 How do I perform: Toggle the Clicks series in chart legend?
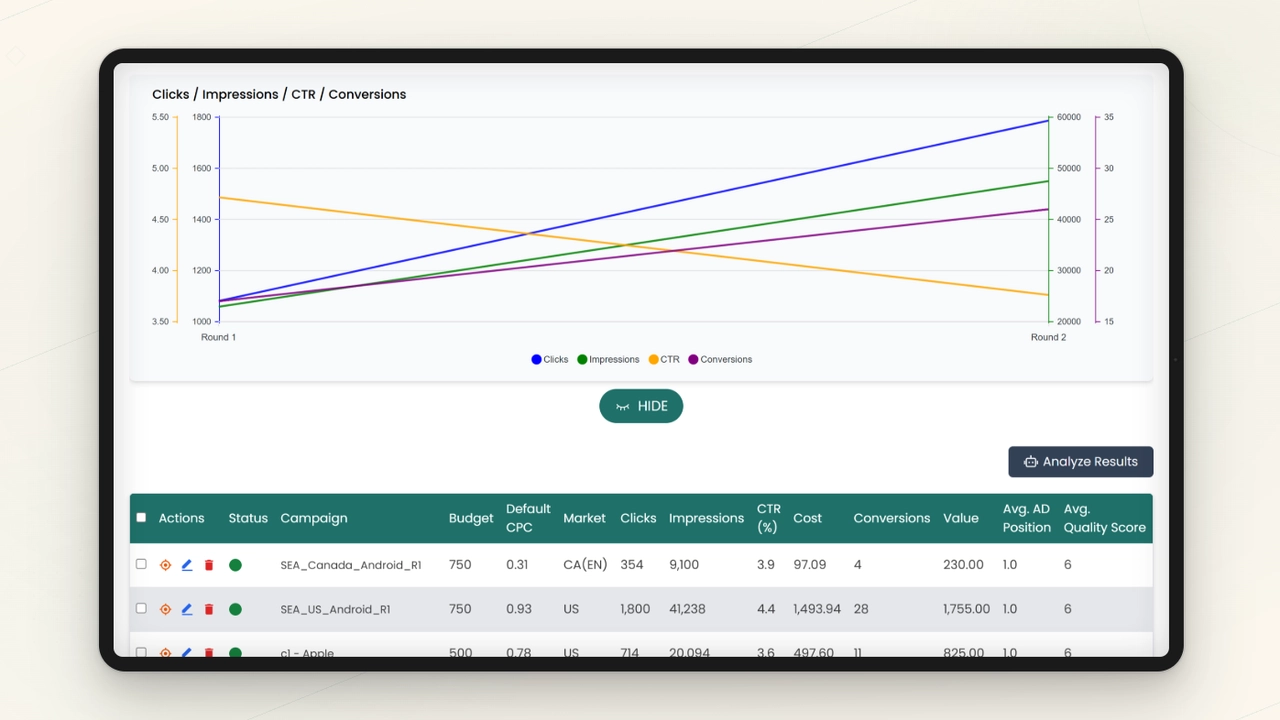(x=549, y=359)
